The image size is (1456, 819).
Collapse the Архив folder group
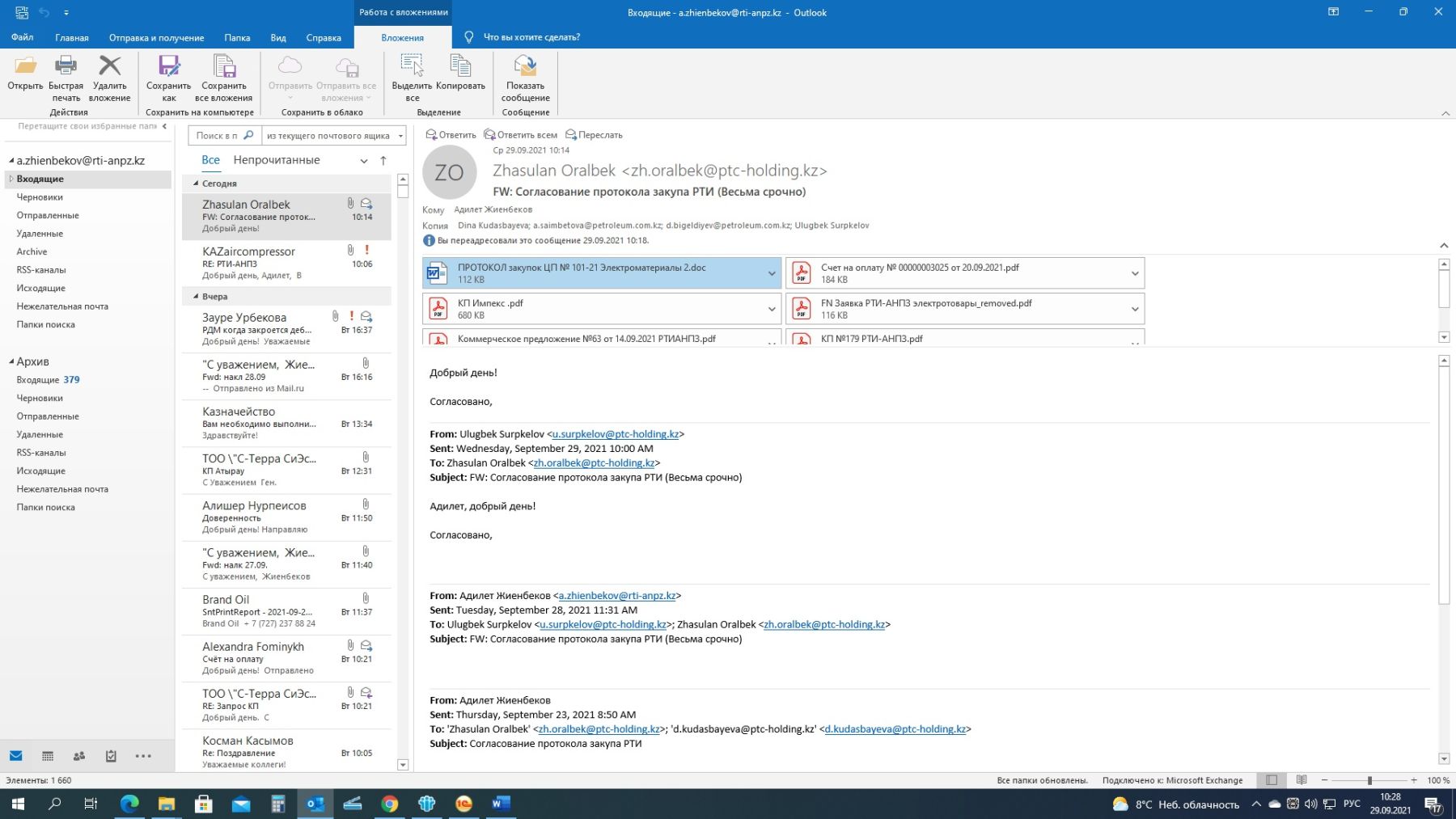click(11, 361)
